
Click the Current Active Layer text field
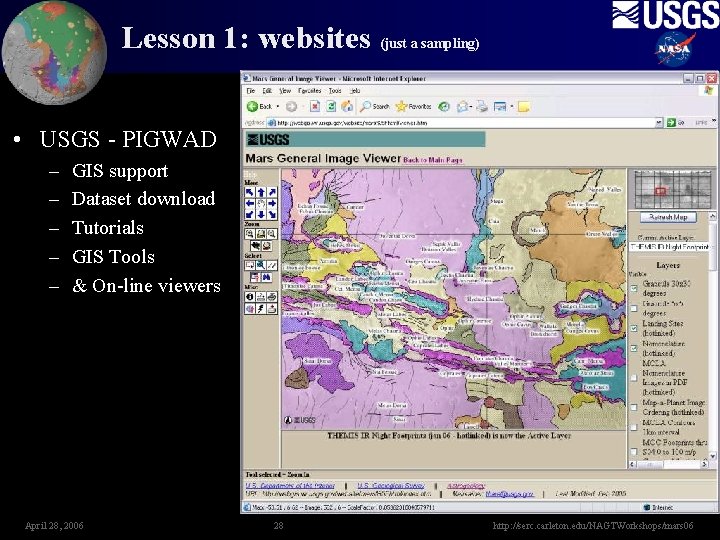pyautogui.click(x=669, y=247)
